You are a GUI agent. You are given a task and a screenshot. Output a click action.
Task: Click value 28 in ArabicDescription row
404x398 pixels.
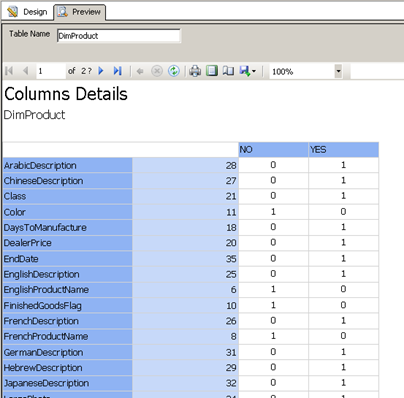(x=185, y=165)
